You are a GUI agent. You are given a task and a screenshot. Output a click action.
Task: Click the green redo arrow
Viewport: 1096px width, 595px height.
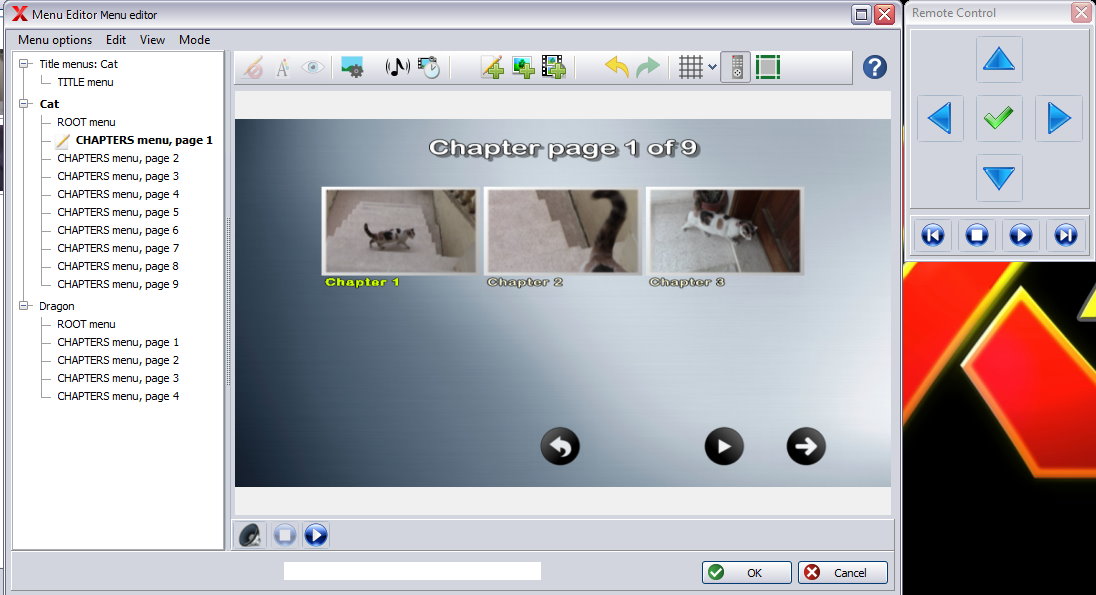click(x=648, y=67)
